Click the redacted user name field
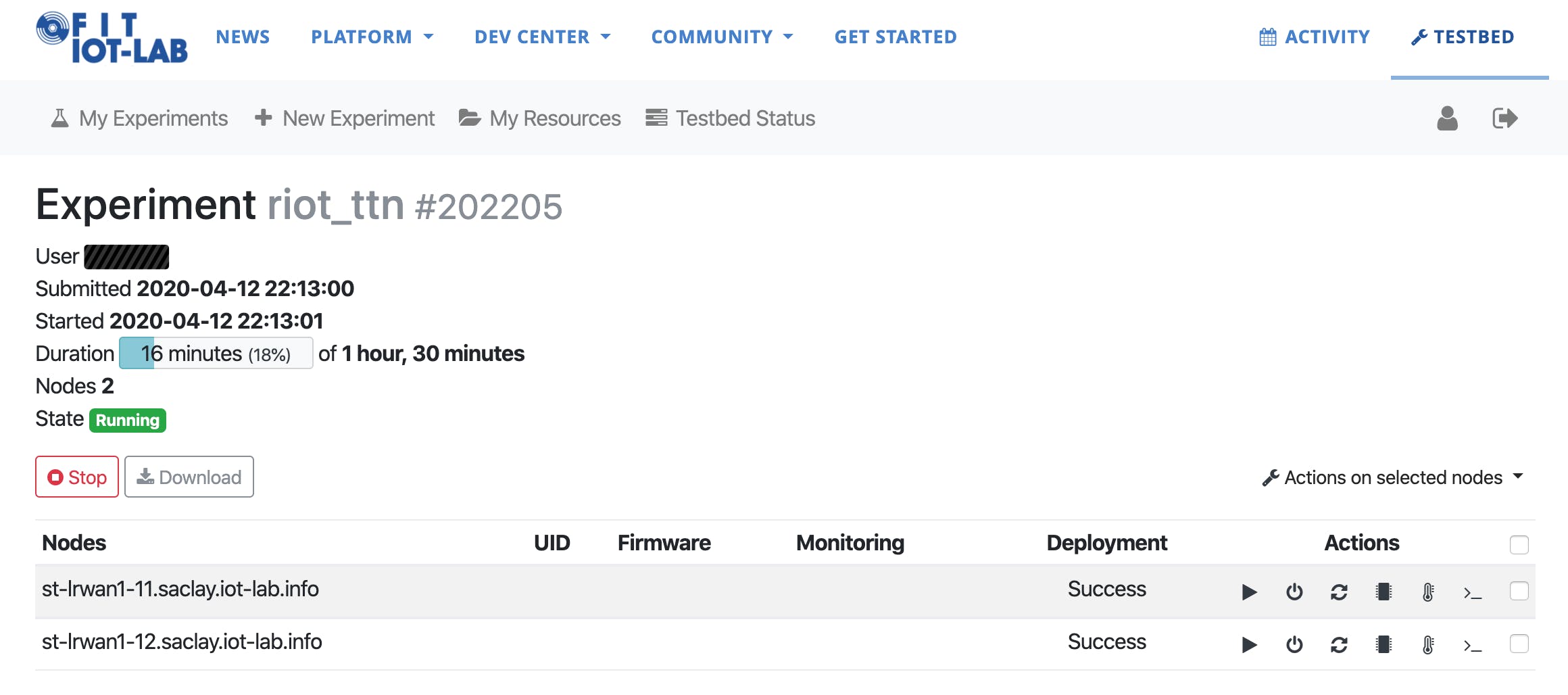The width and height of the screenshot is (1568, 695). pyautogui.click(x=126, y=257)
